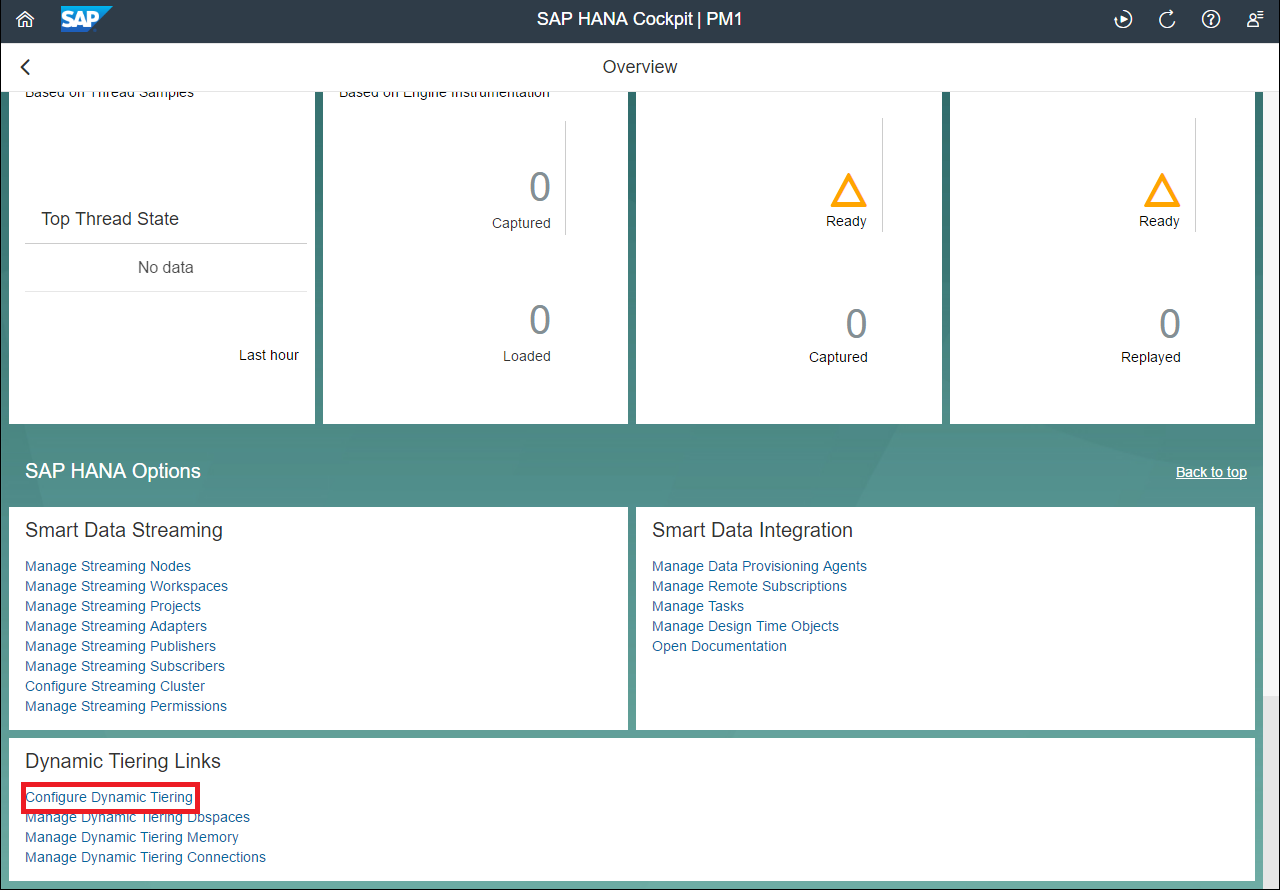This screenshot has height=890, width=1280.
Task: Click the 0 Replayed value
Action: (1169, 324)
